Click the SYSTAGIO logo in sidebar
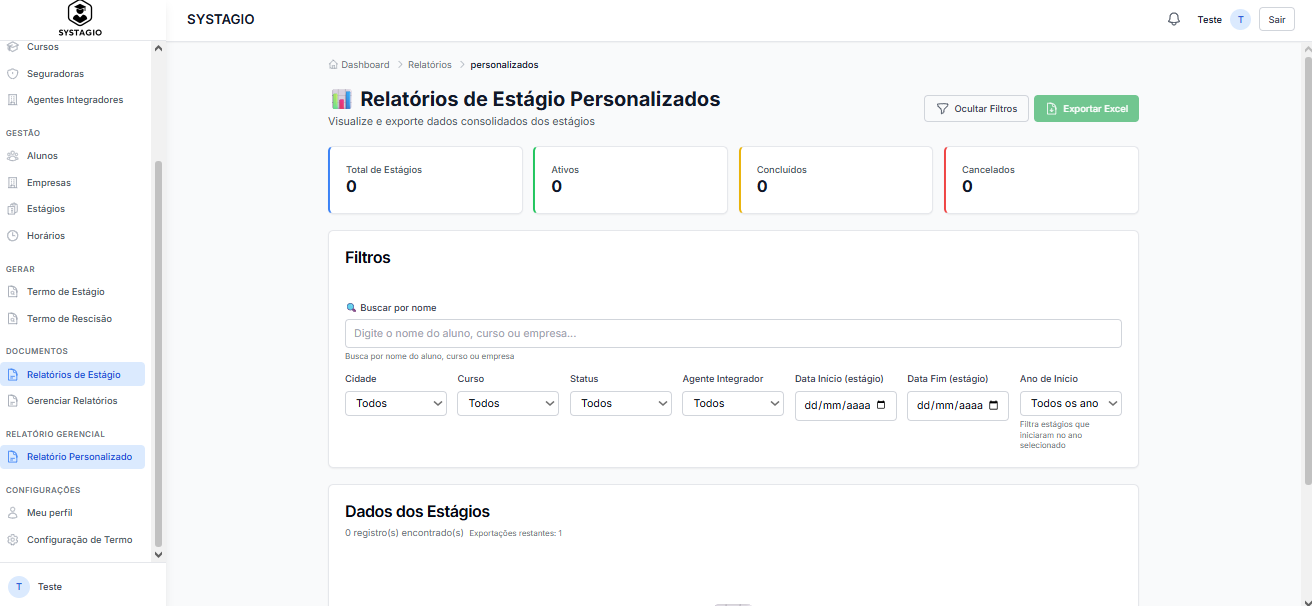The width and height of the screenshot is (1312, 606). tap(80, 19)
